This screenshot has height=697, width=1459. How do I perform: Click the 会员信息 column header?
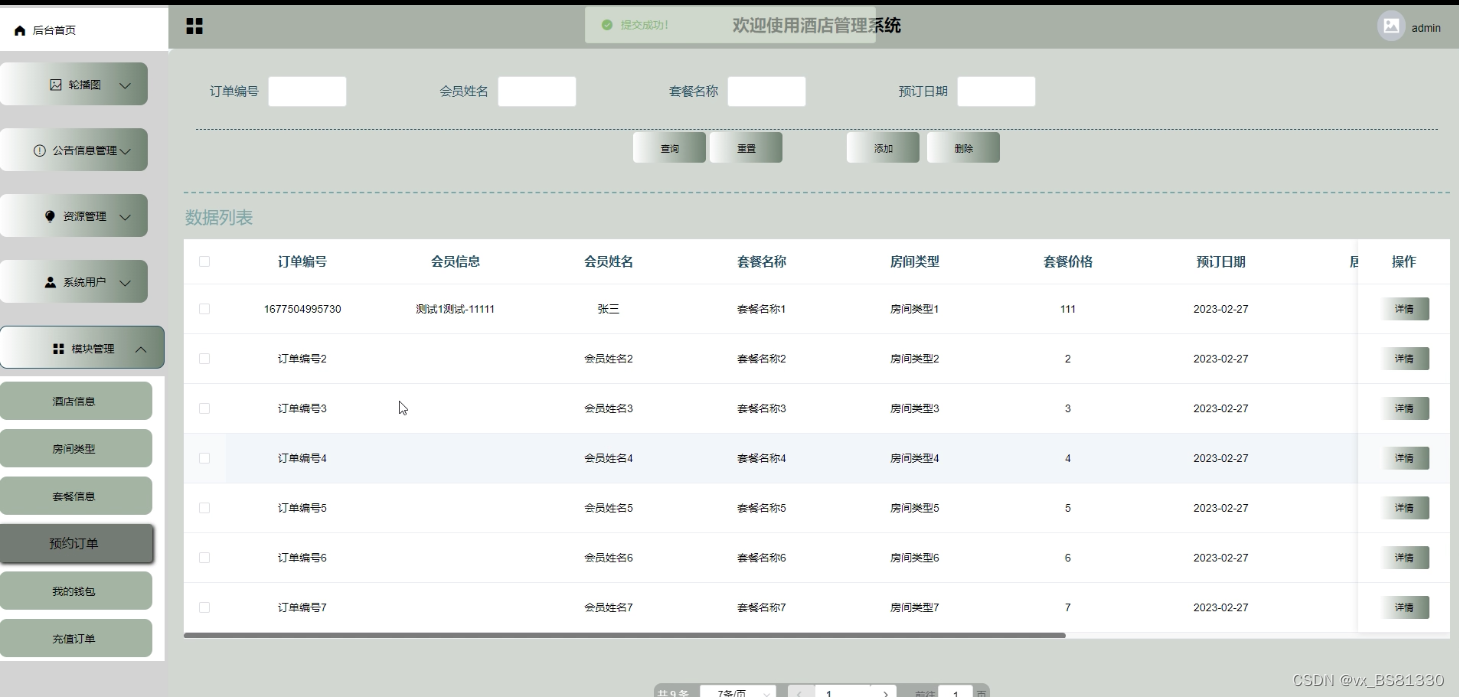click(455, 262)
